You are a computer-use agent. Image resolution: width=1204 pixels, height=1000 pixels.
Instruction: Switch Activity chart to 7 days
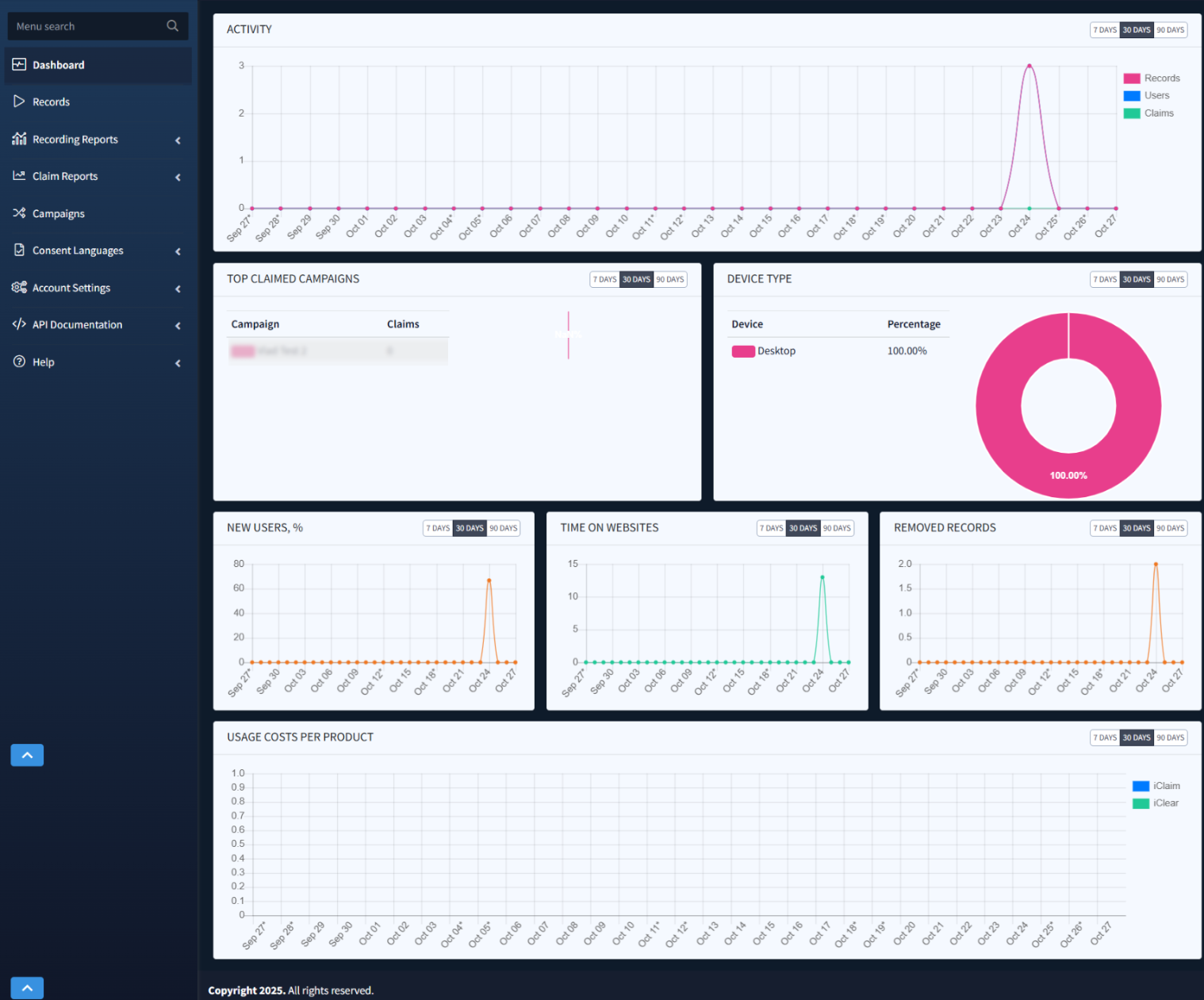tap(1104, 30)
